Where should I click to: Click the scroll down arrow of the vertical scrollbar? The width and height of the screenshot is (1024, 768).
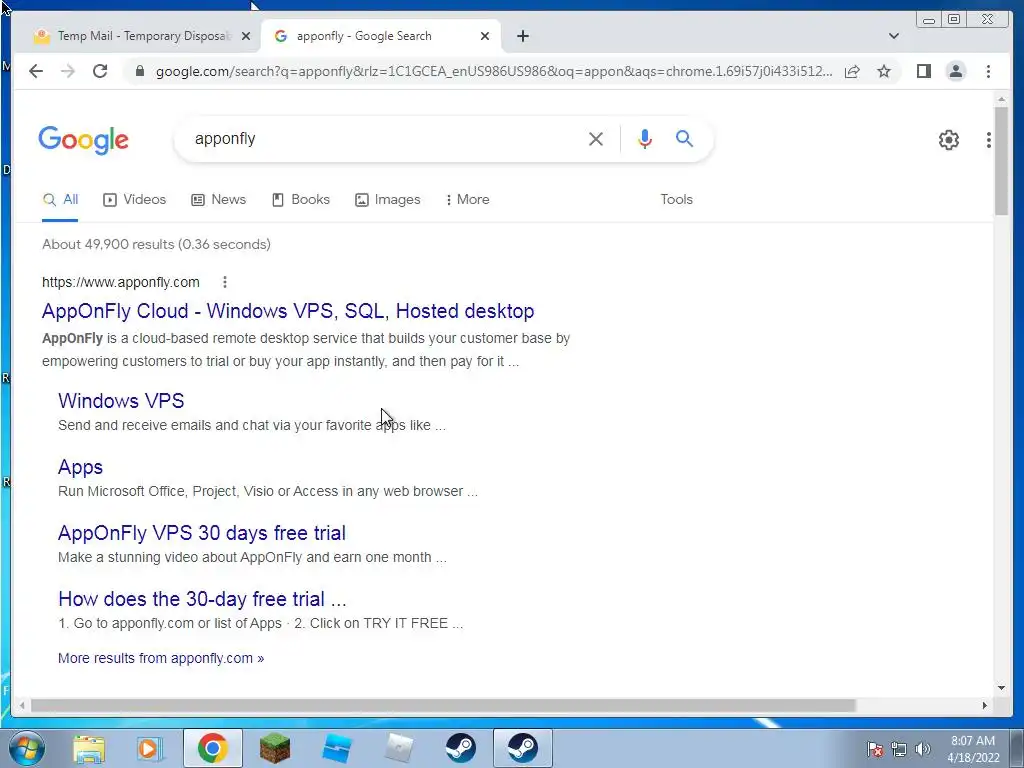click(x=1001, y=687)
